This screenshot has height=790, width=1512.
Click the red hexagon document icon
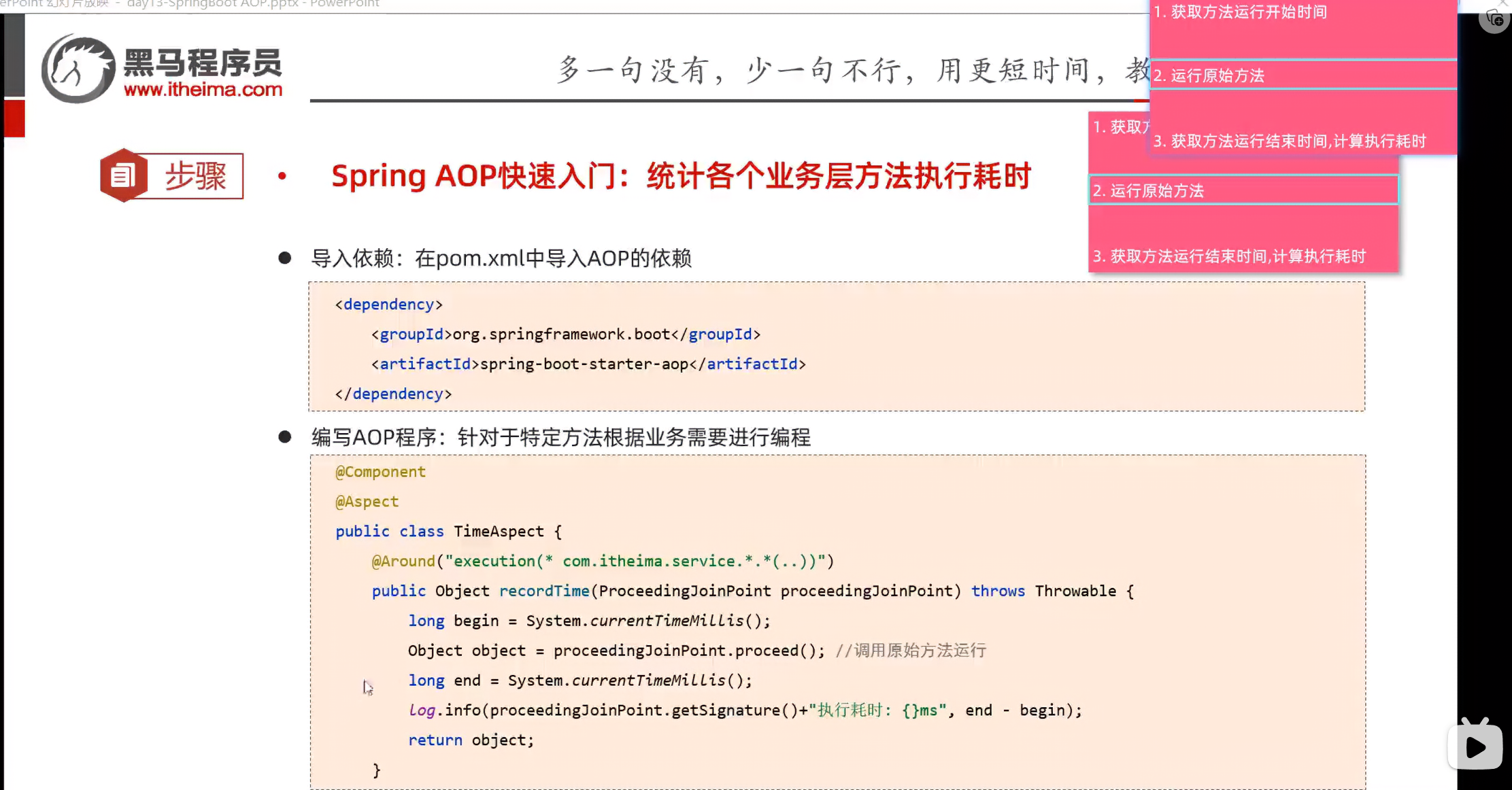point(123,175)
